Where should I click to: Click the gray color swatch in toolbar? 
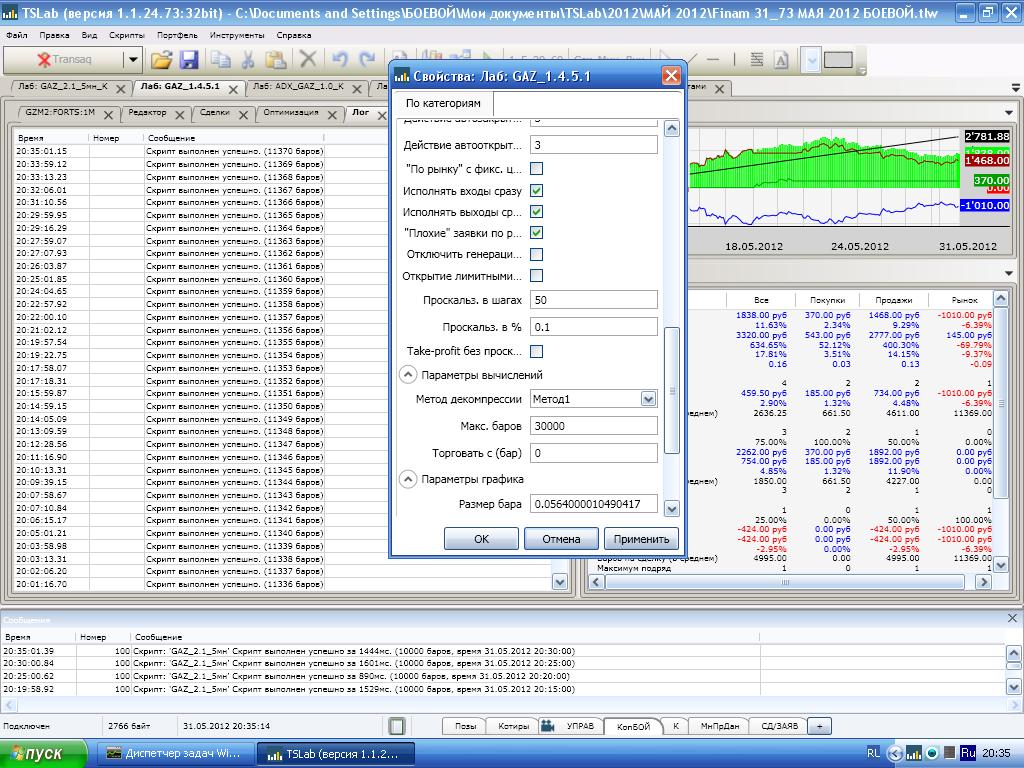[838, 60]
